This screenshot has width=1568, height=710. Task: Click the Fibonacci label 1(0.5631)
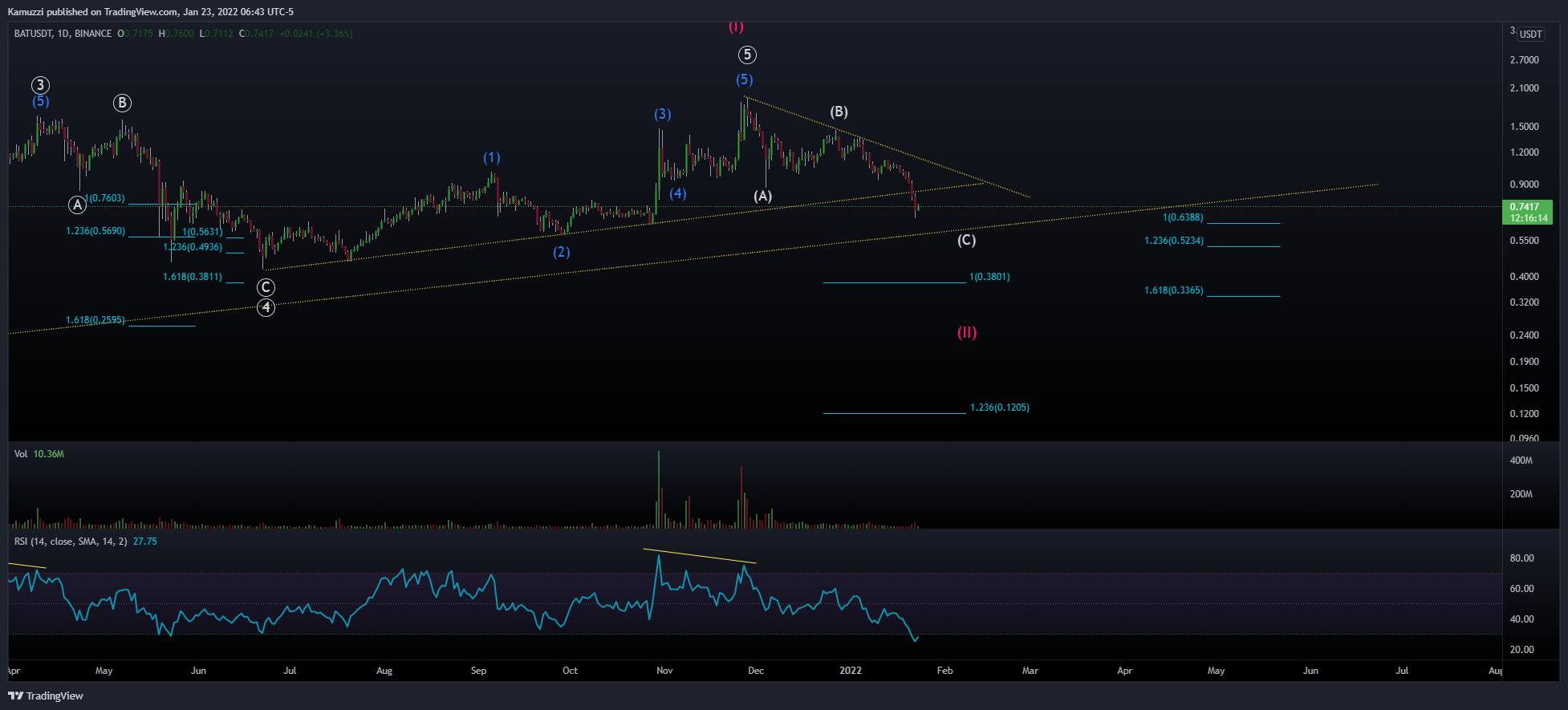click(202, 232)
